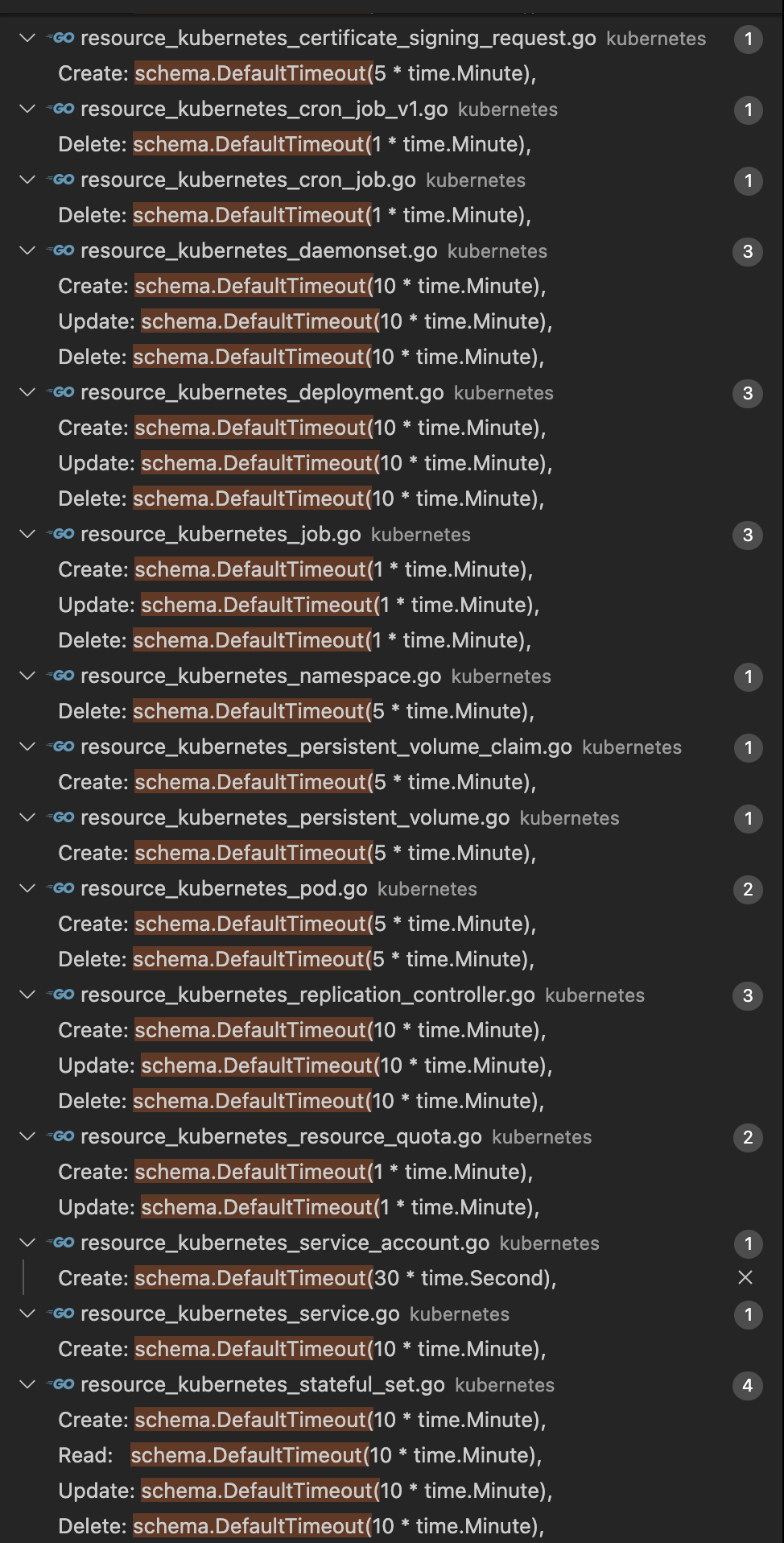The height and width of the screenshot is (1543, 784).
Task: Collapse resource_kubernetes_persistent_volume.go results
Action: point(27,817)
